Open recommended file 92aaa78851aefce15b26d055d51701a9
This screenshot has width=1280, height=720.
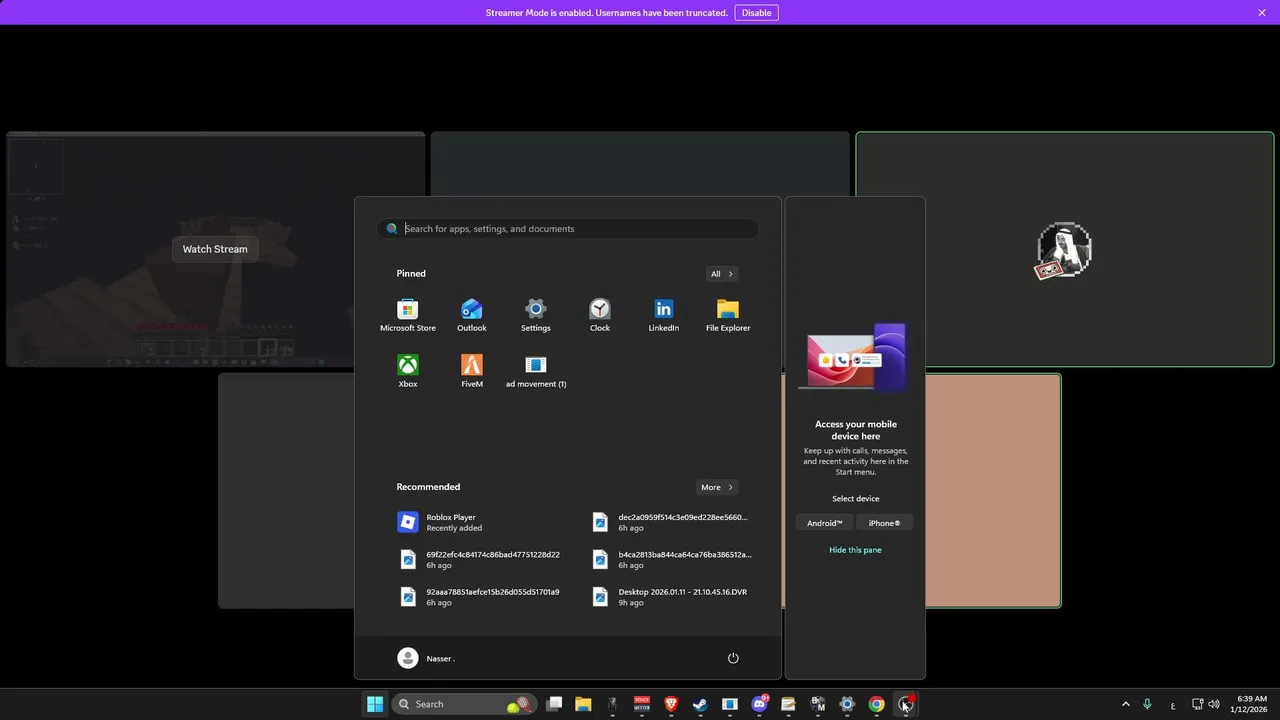(x=481, y=596)
